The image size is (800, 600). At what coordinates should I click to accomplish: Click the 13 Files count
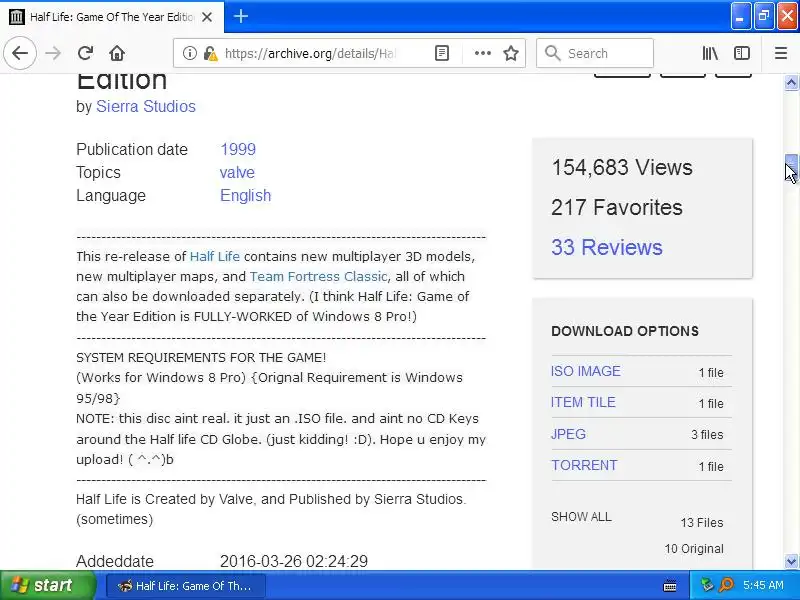(702, 522)
